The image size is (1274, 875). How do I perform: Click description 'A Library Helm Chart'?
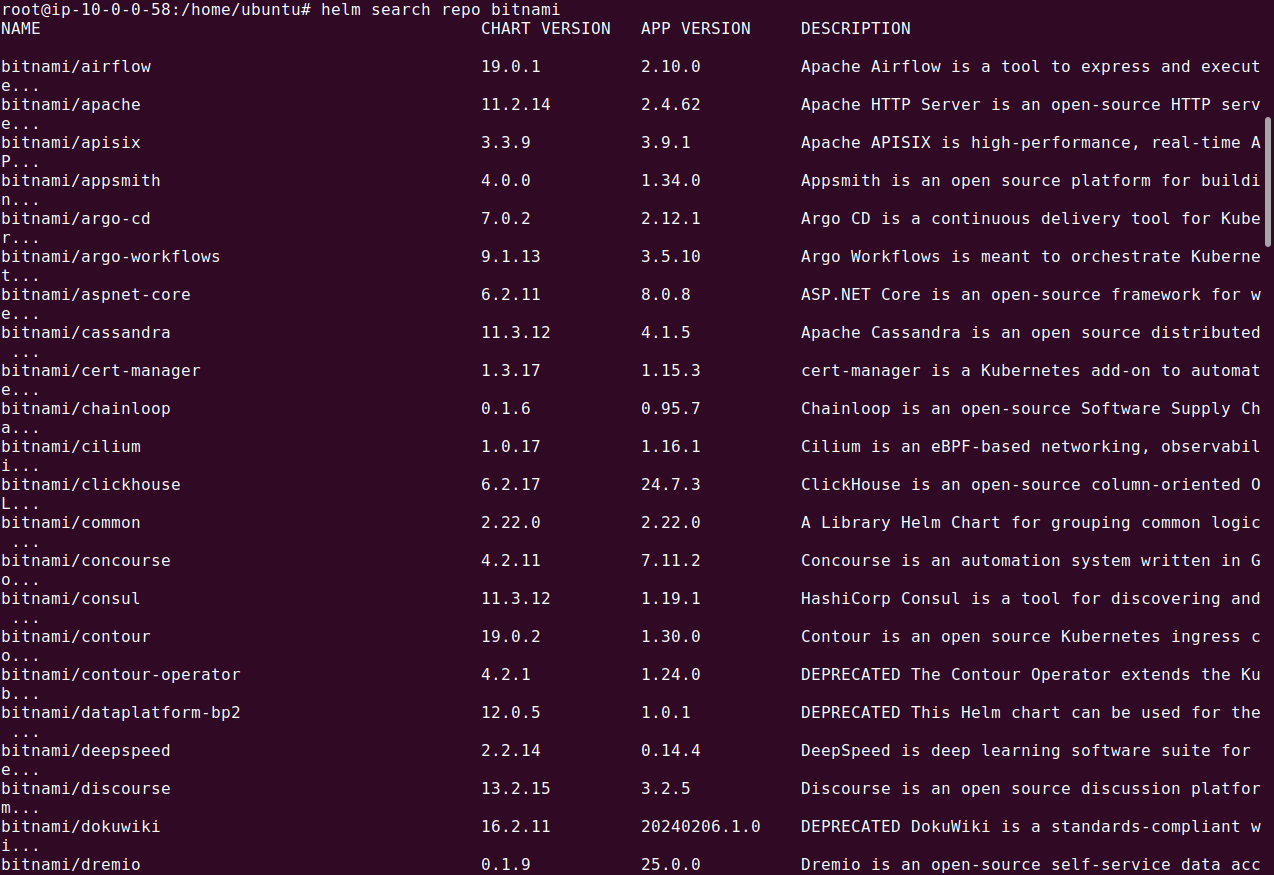pyautogui.click(x=901, y=523)
